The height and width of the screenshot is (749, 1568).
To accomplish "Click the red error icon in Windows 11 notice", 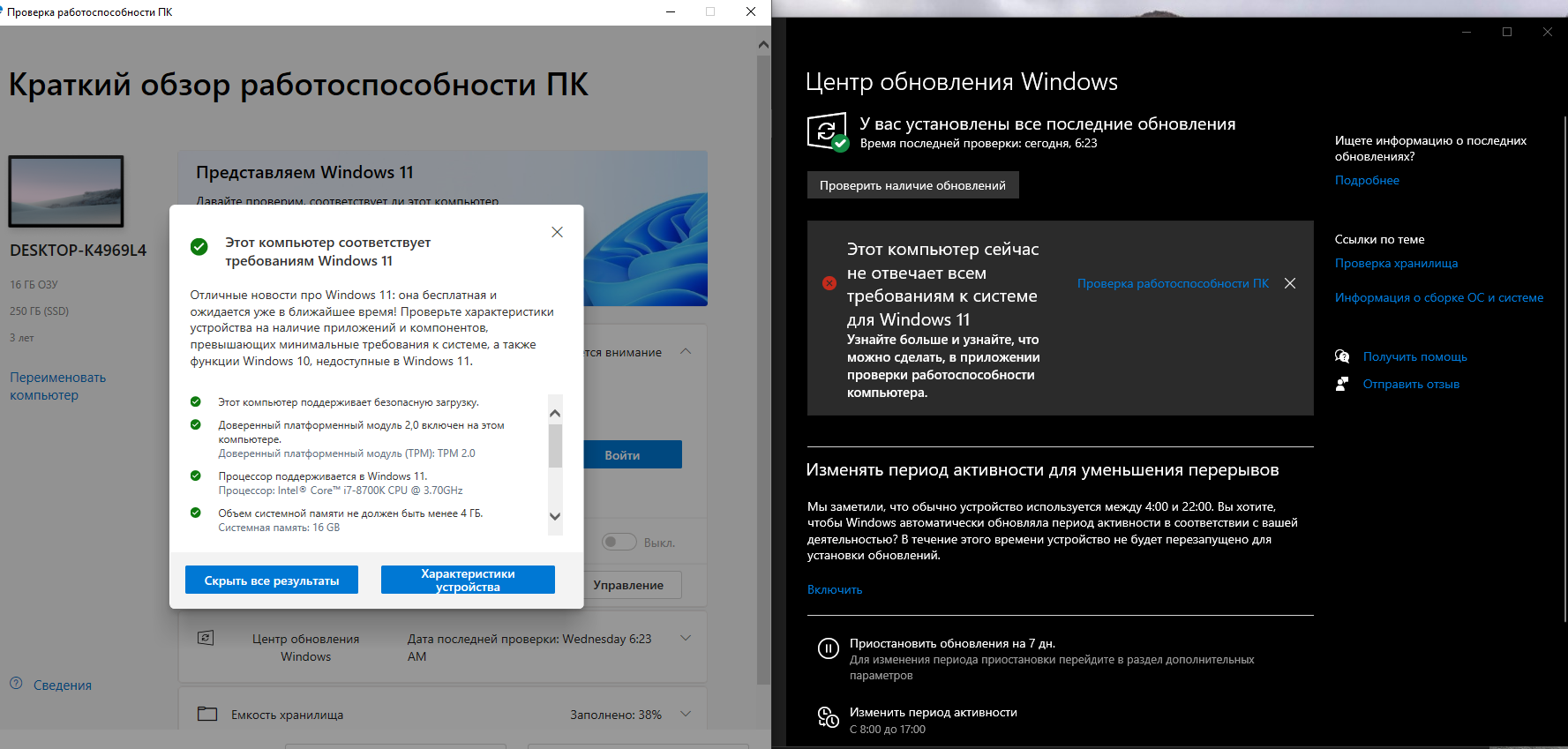I will (829, 283).
